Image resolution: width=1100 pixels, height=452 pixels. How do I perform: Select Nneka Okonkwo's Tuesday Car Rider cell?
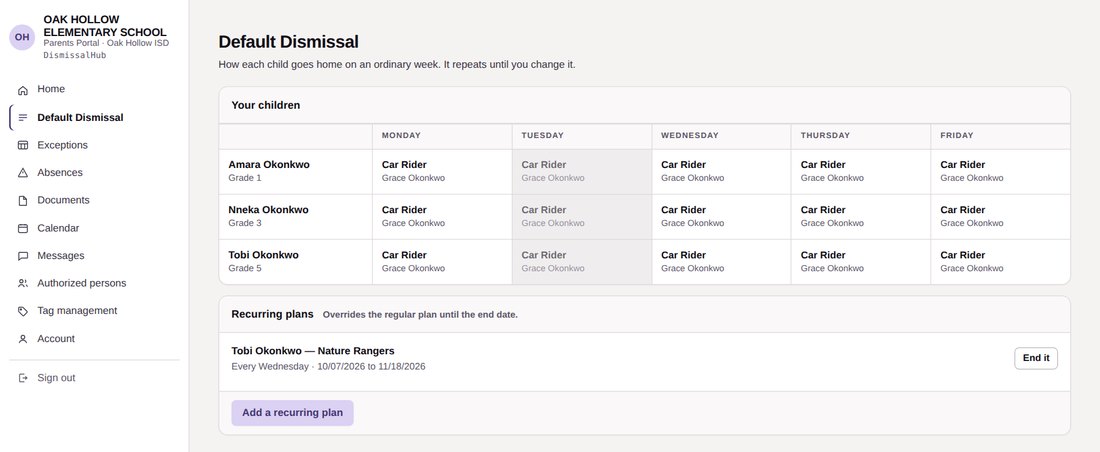582,217
